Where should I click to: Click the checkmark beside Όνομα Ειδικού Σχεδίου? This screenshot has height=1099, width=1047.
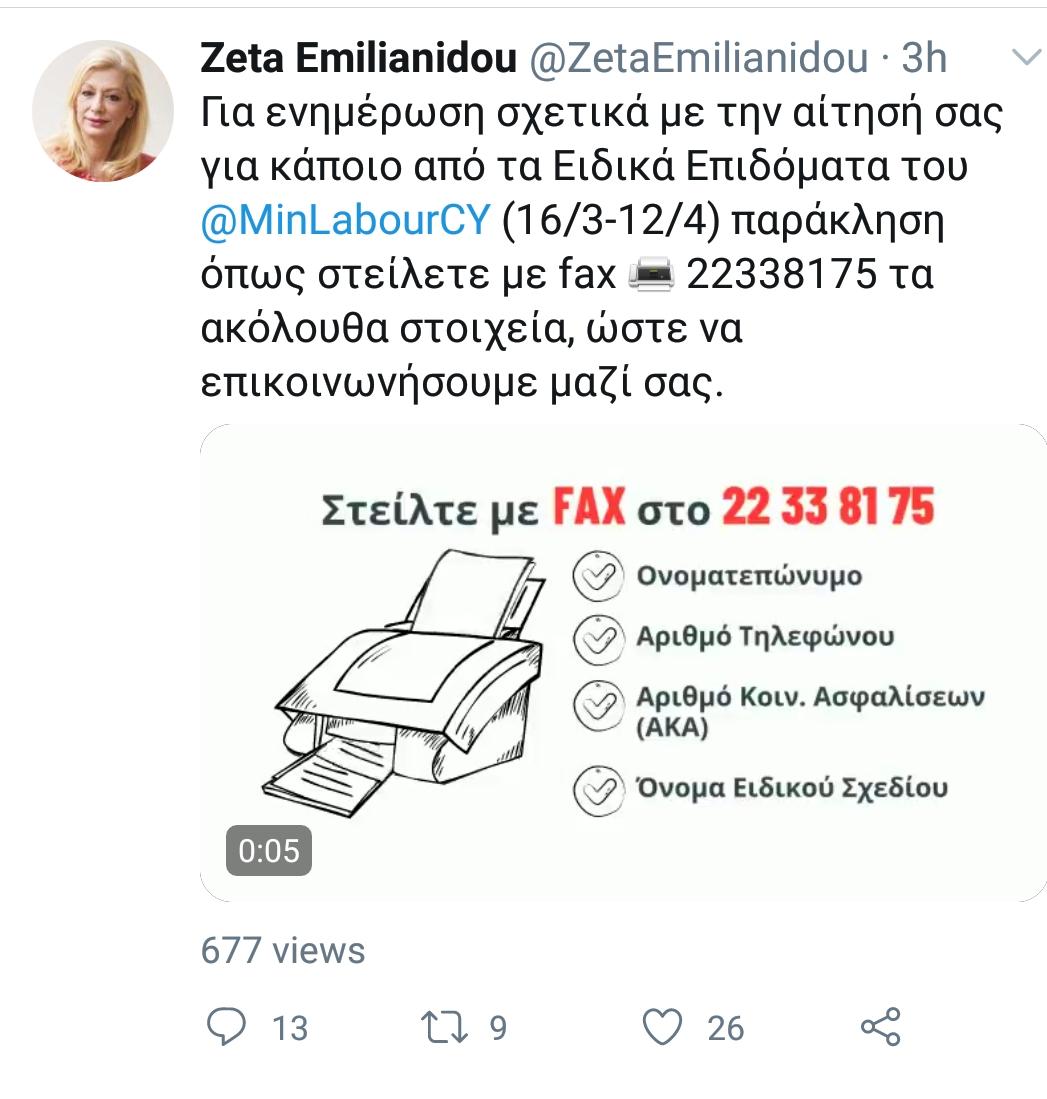[598, 791]
